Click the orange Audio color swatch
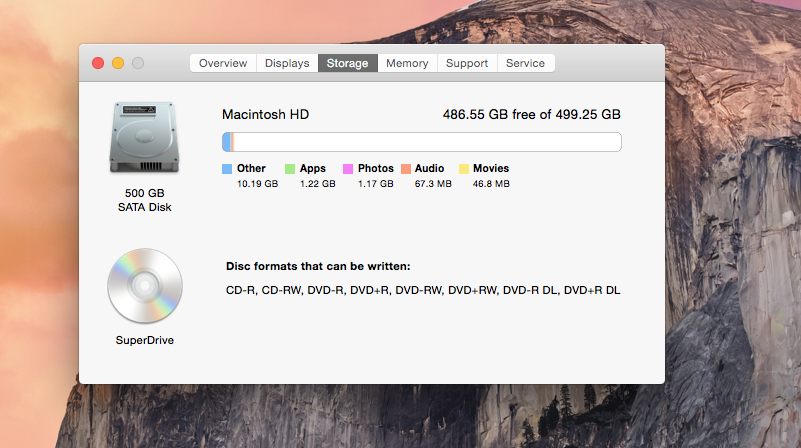This screenshot has width=801, height=448. coord(406,169)
